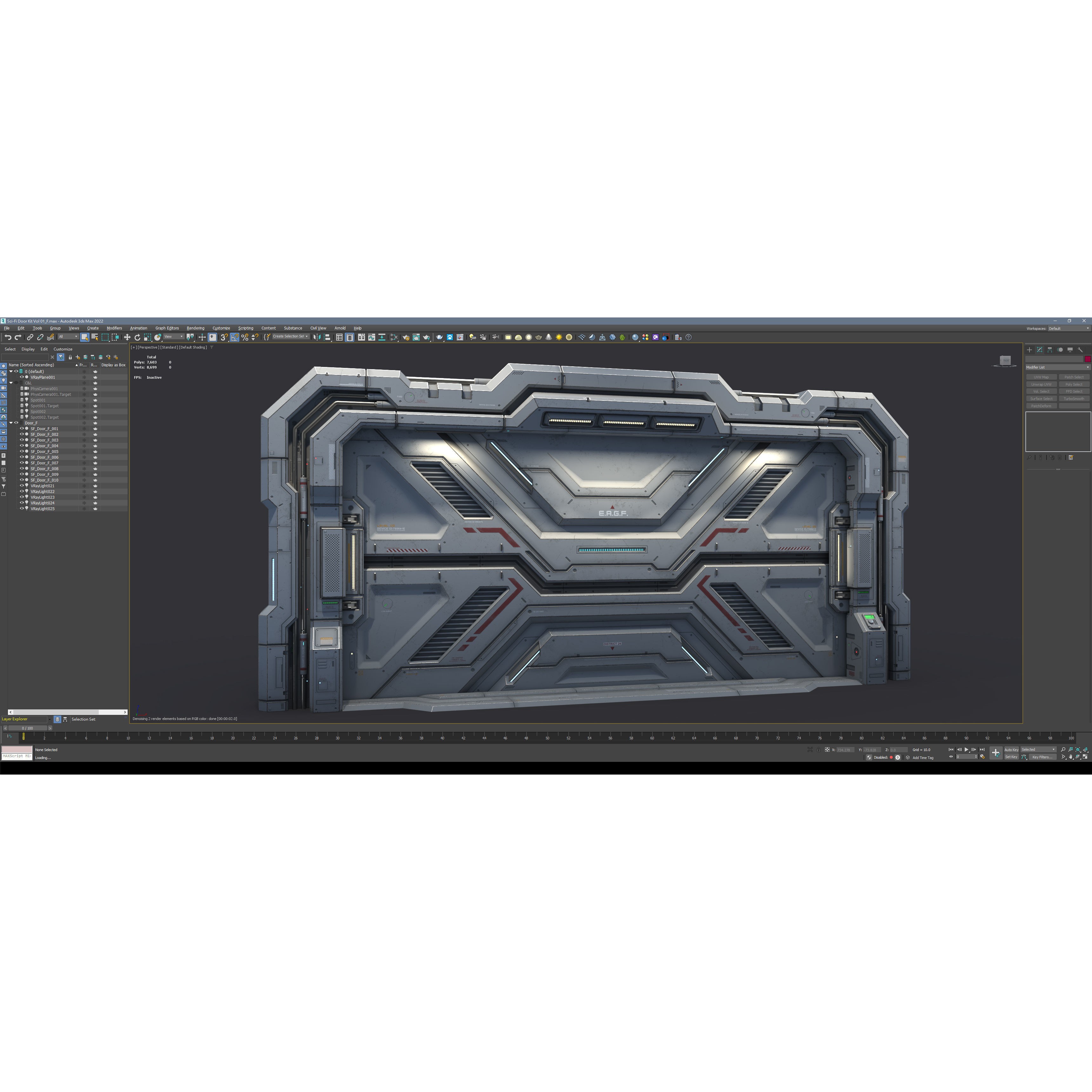Click the object color swatch in command panel
The image size is (1092, 1092).
click(x=1088, y=359)
